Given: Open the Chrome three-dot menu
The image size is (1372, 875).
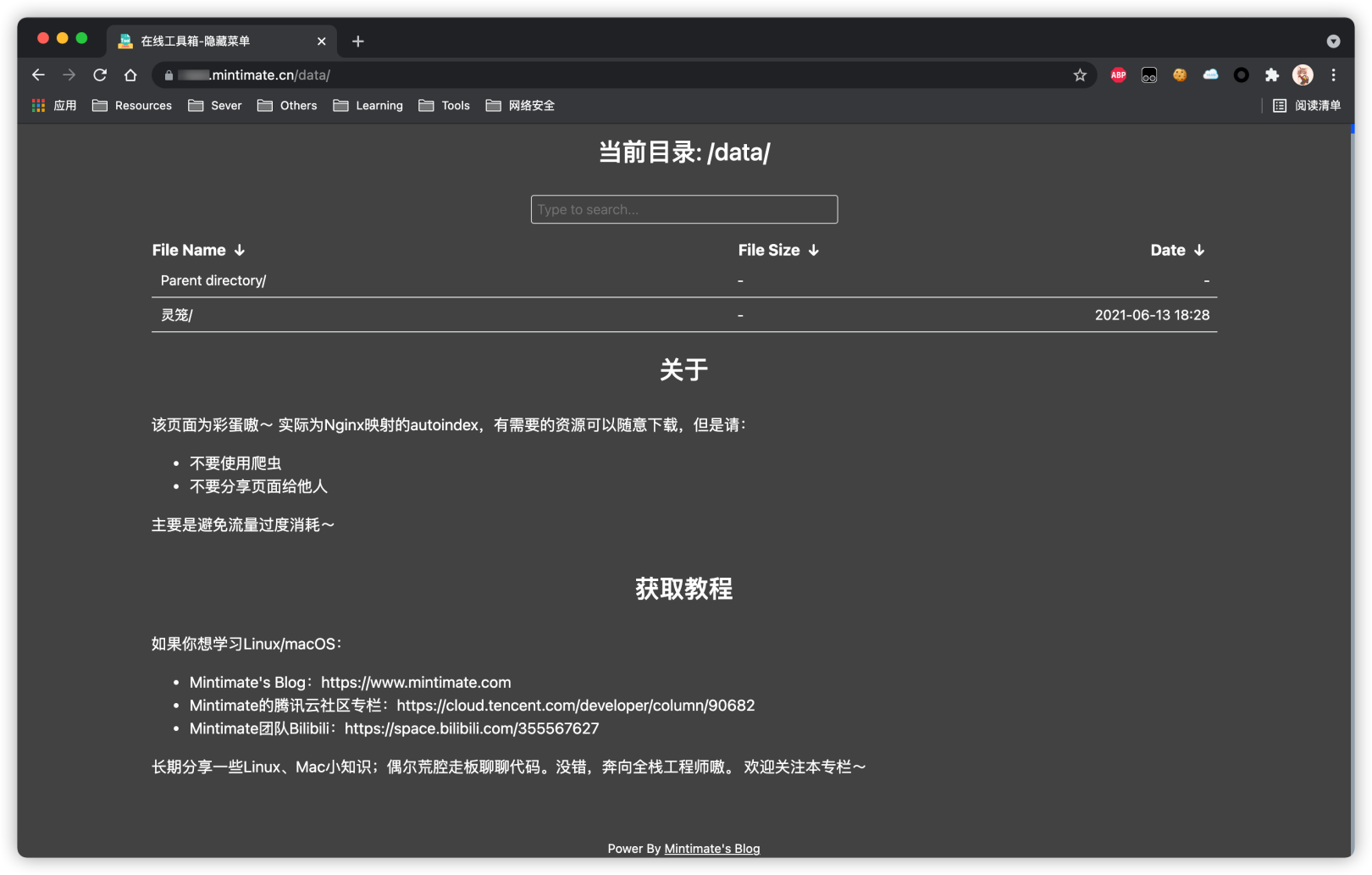Looking at the screenshot, I should pyautogui.click(x=1333, y=75).
